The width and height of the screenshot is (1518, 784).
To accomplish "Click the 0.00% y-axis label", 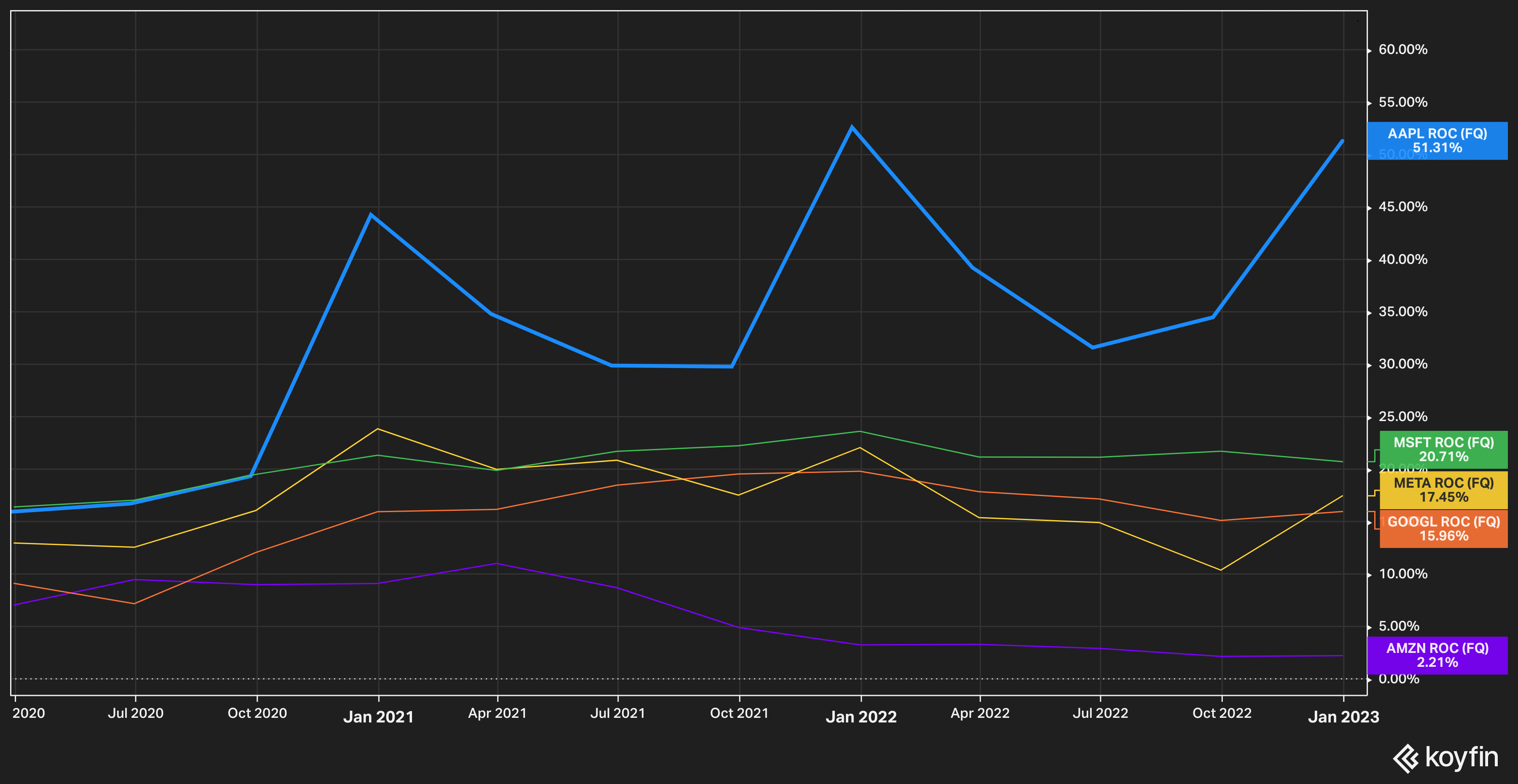I will tap(1398, 679).
